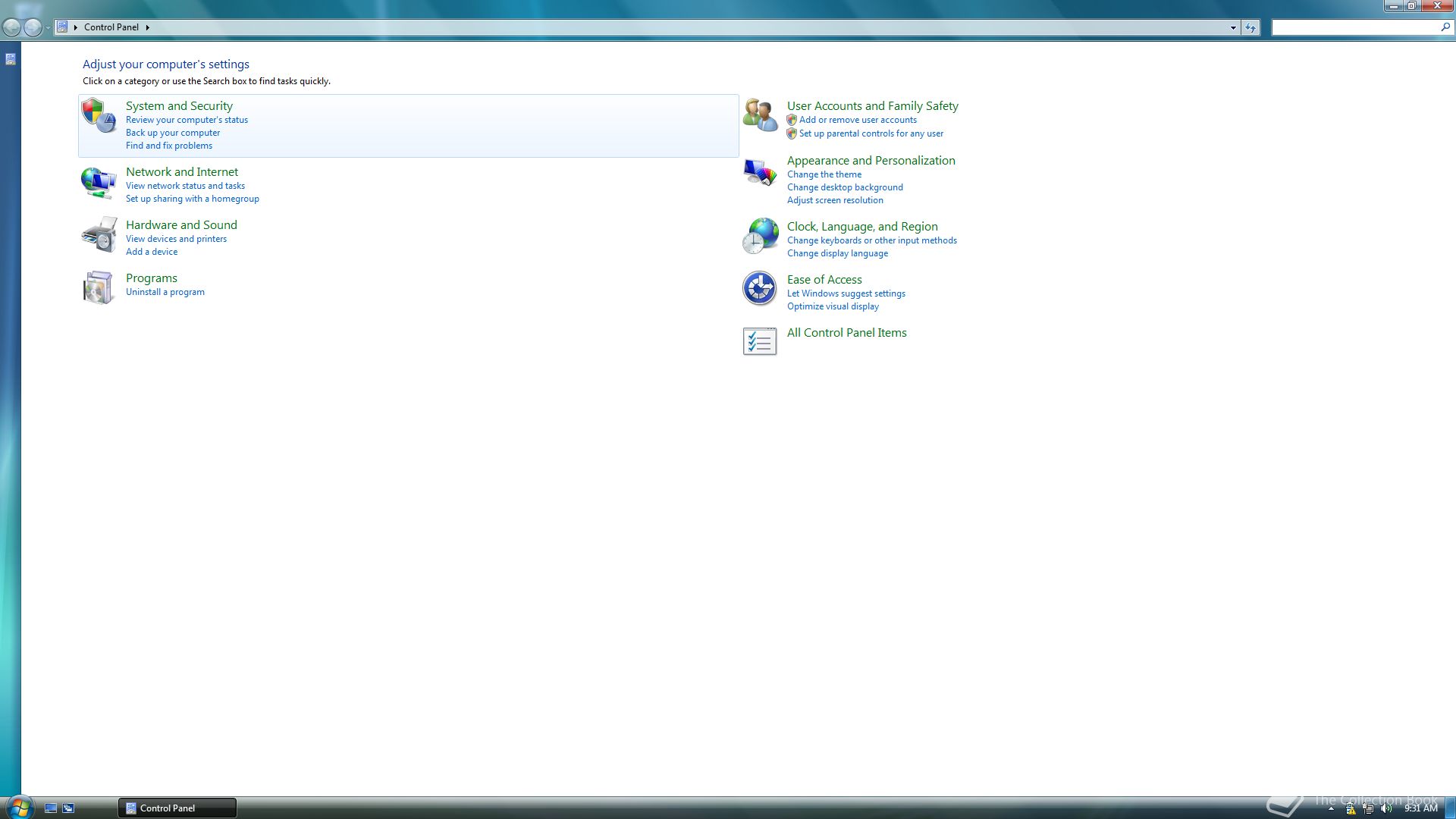Click the Forward navigation arrow button

[33, 27]
